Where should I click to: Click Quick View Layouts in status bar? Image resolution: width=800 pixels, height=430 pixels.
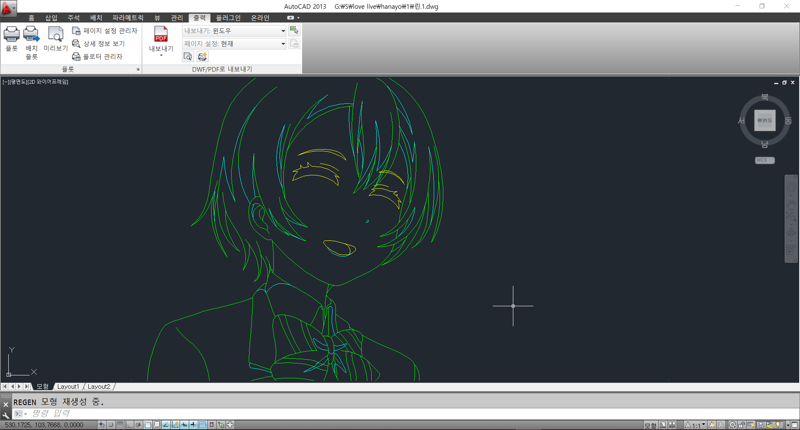click(x=663, y=425)
